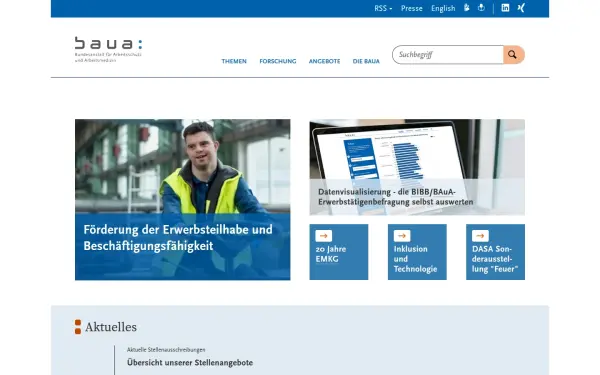Open the Inklusion und Technologie tile
600x375 pixels.
(417, 252)
